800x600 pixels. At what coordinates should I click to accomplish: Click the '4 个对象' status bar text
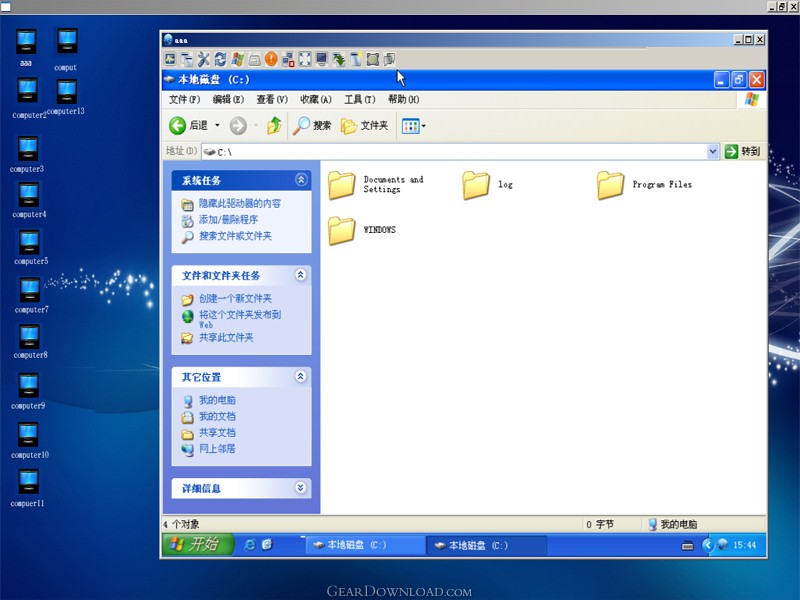tap(182, 524)
